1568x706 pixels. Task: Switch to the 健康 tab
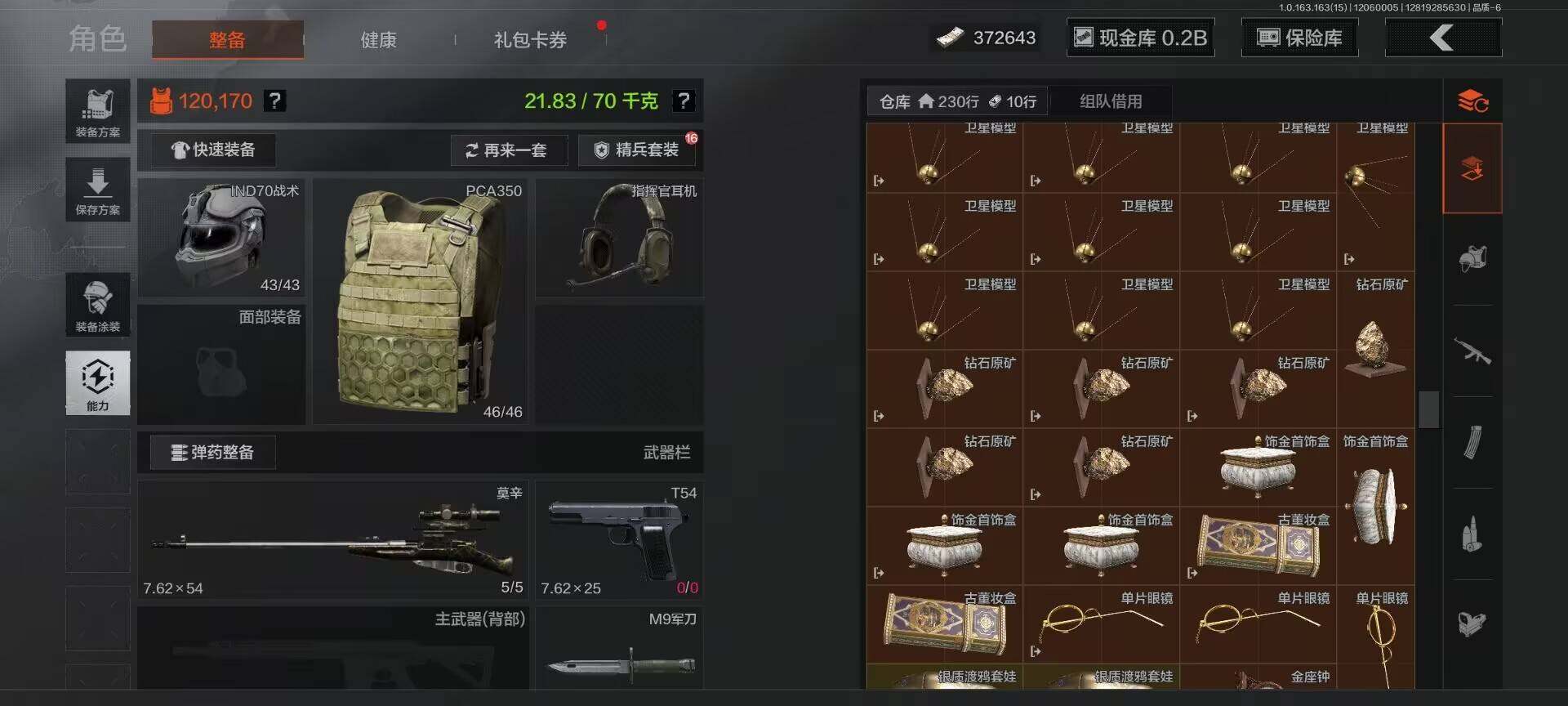coord(378,39)
